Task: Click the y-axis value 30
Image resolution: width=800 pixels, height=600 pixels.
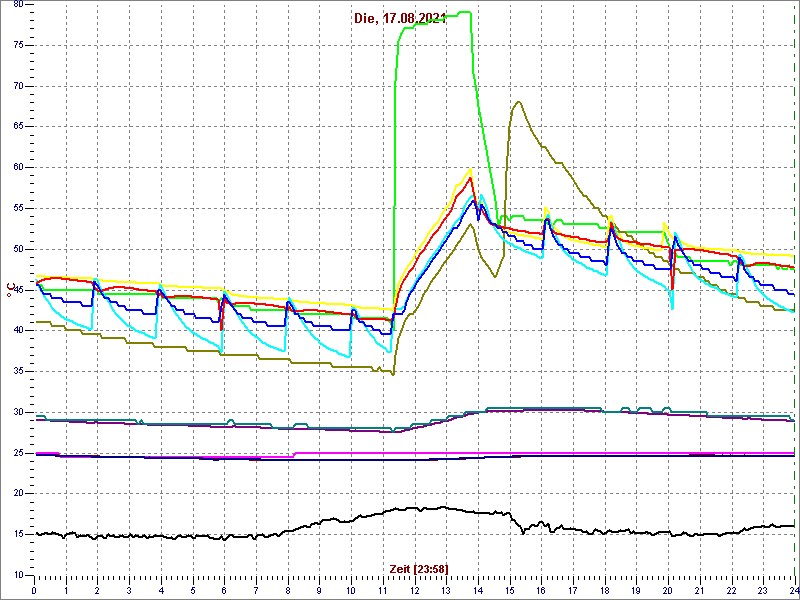Action: pos(18,412)
